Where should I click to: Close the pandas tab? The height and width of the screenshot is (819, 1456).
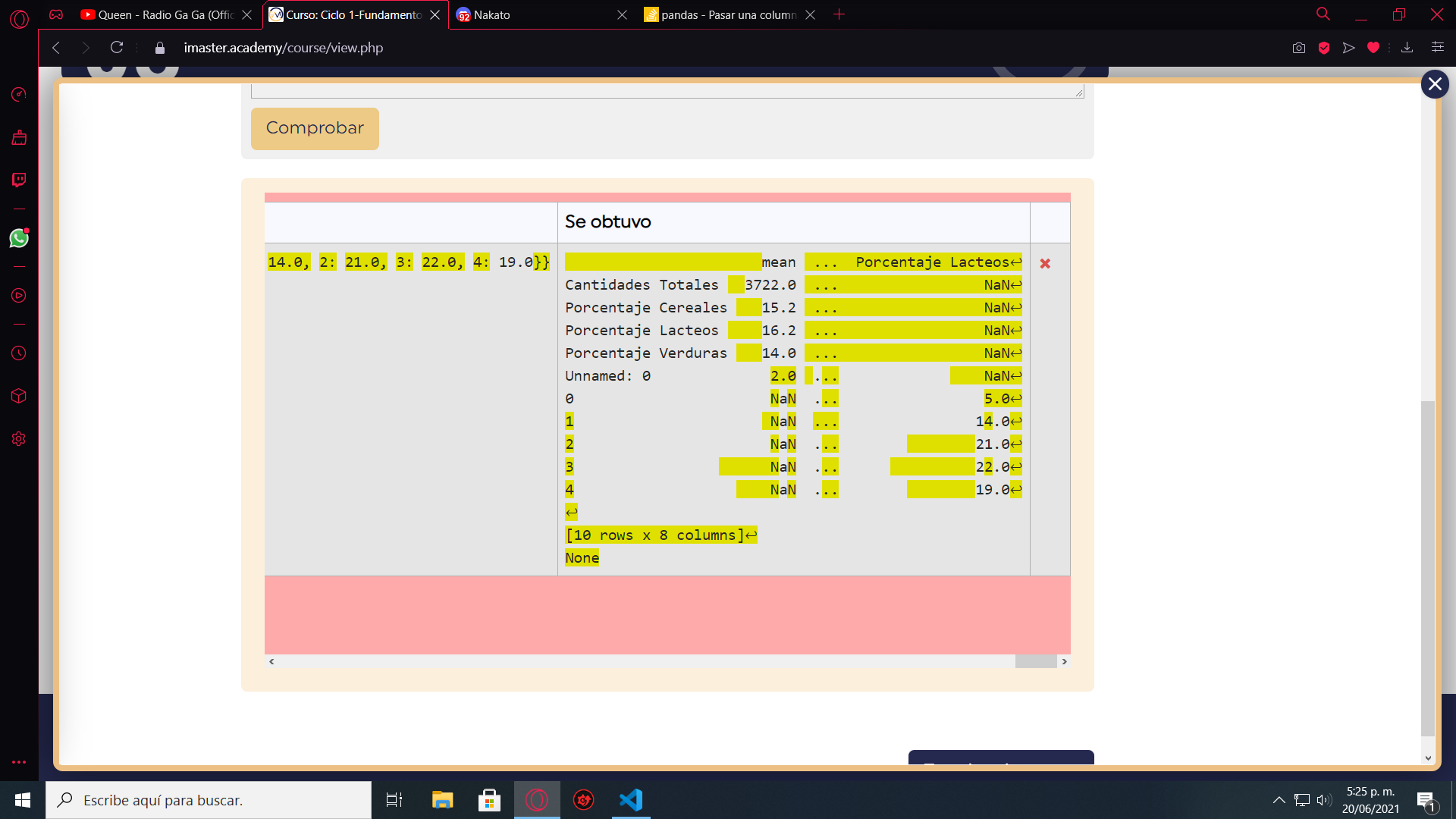(x=810, y=14)
